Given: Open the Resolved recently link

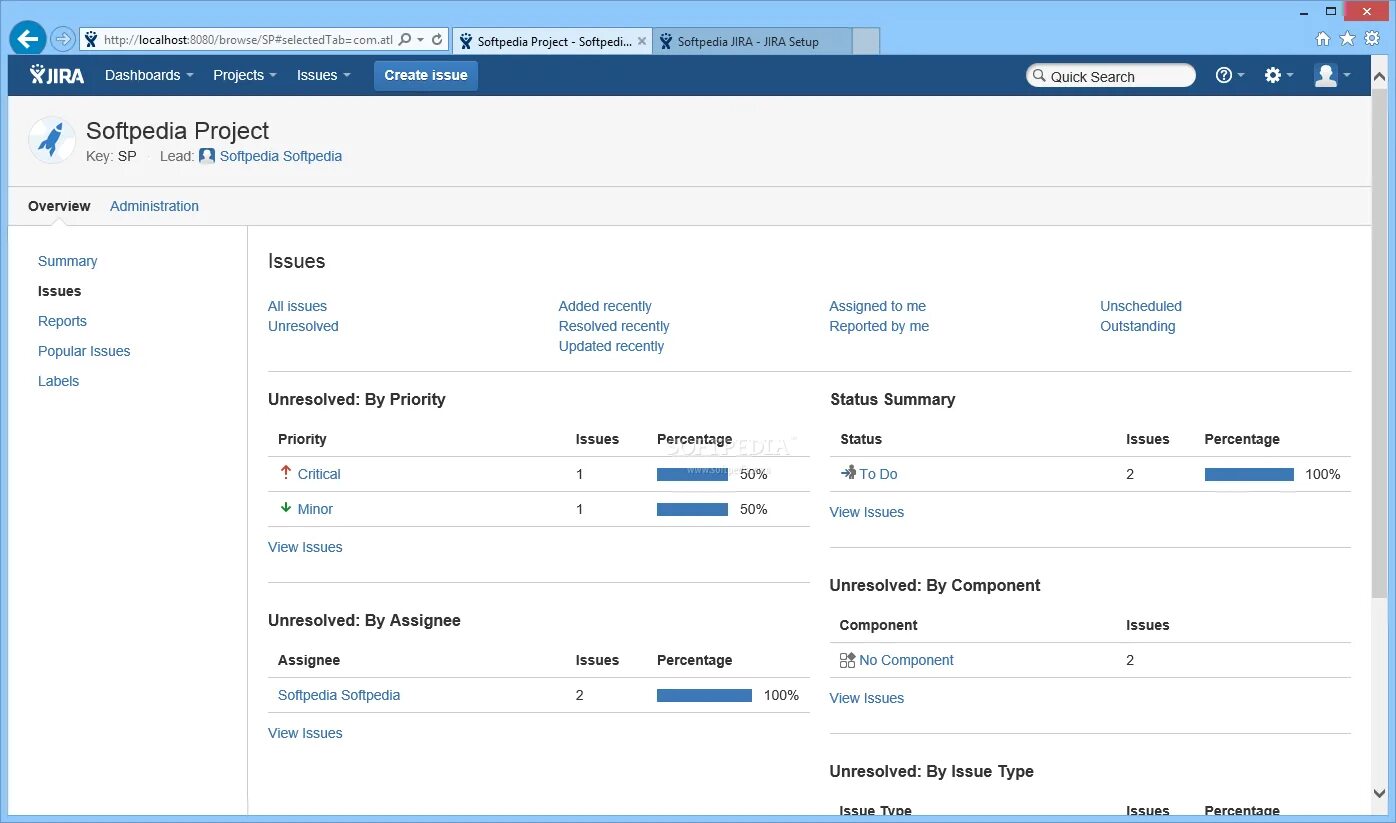Looking at the screenshot, I should [614, 326].
